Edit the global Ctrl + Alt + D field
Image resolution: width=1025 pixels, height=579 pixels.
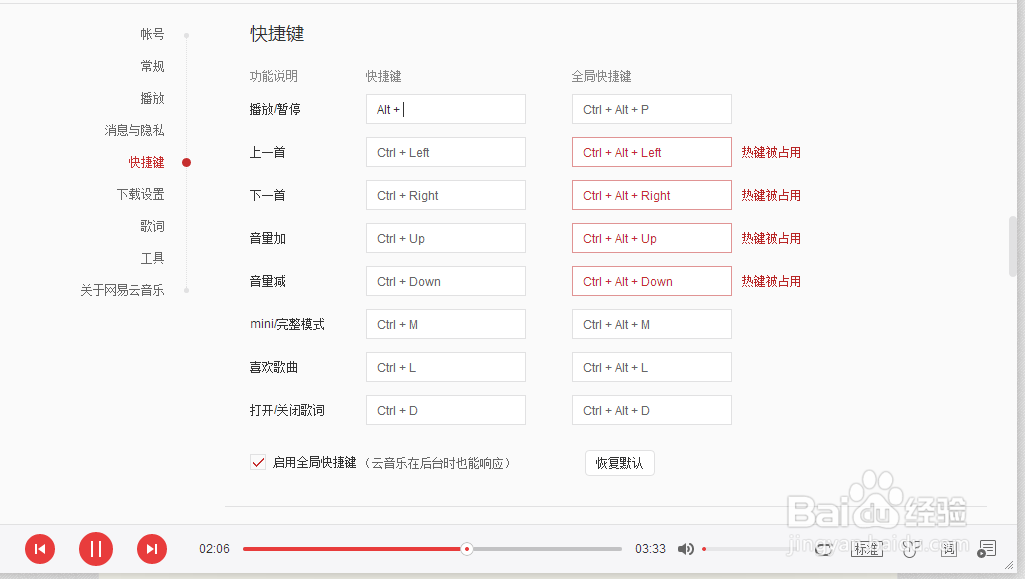652,410
